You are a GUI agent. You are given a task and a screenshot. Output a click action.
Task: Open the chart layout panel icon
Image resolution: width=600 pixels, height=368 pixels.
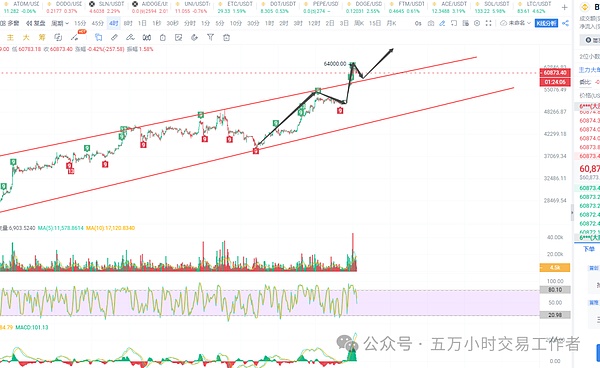tap(466, 23)
